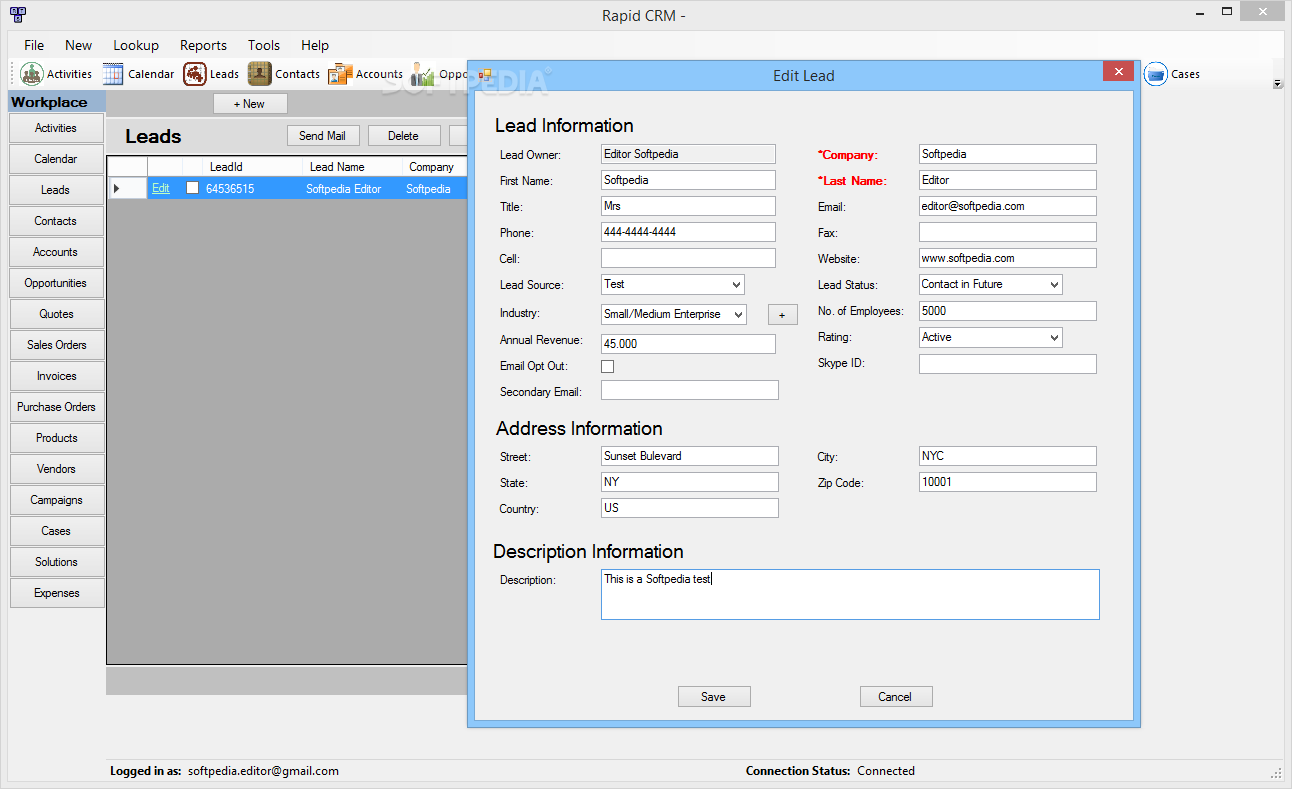Click the Annual Revenue field

(688, 344)
